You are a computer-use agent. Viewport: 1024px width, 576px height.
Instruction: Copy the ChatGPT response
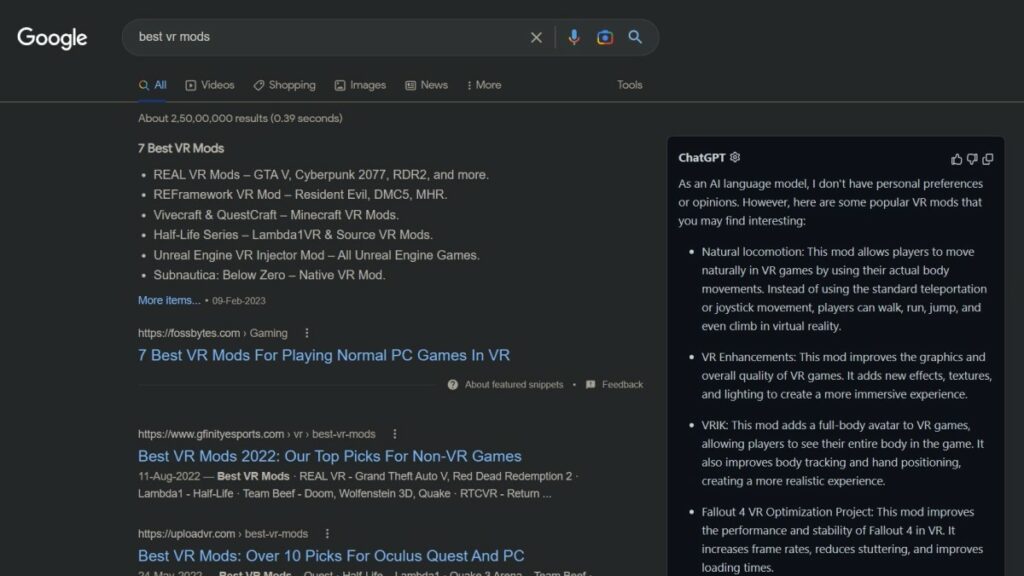click(x=988, y=159)
